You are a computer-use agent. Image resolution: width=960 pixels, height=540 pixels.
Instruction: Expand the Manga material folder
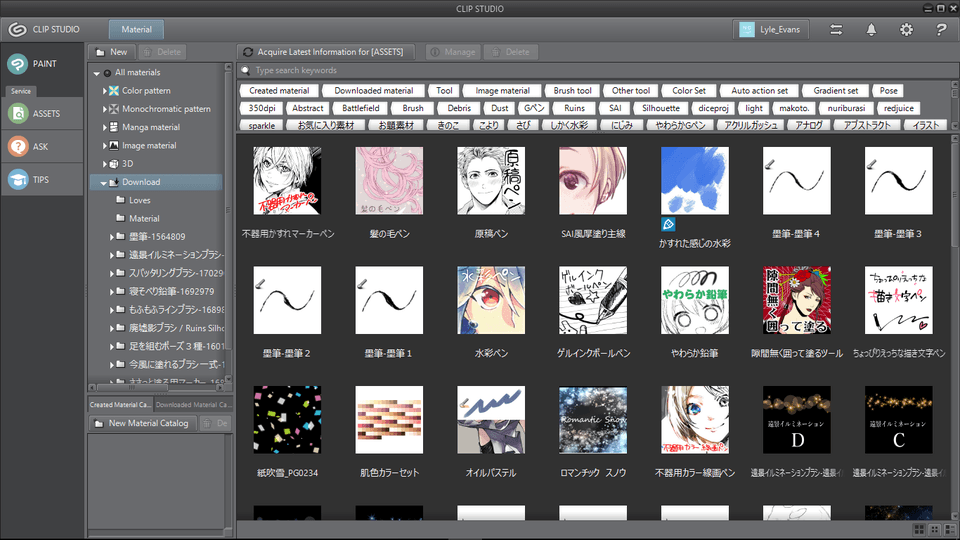point(103,127)
